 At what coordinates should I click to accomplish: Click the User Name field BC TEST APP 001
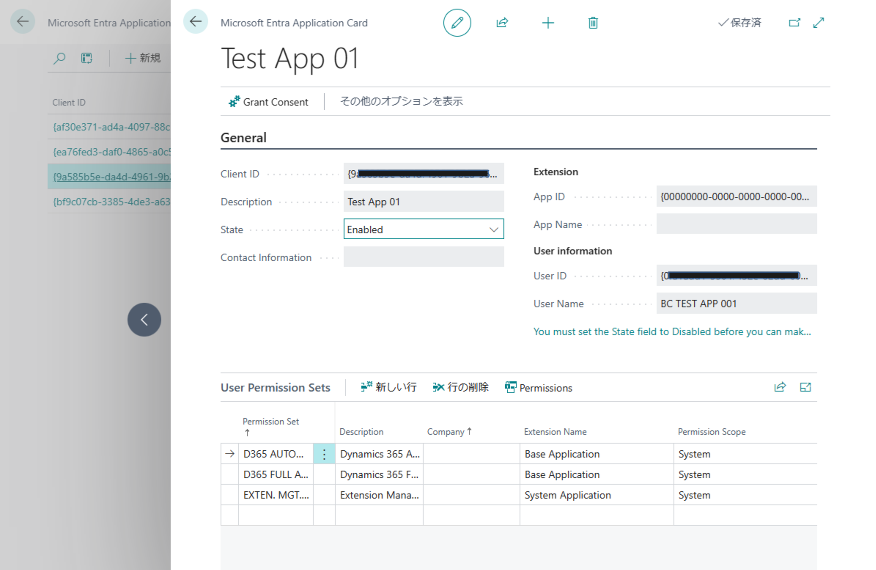click(x=736, y=303)
